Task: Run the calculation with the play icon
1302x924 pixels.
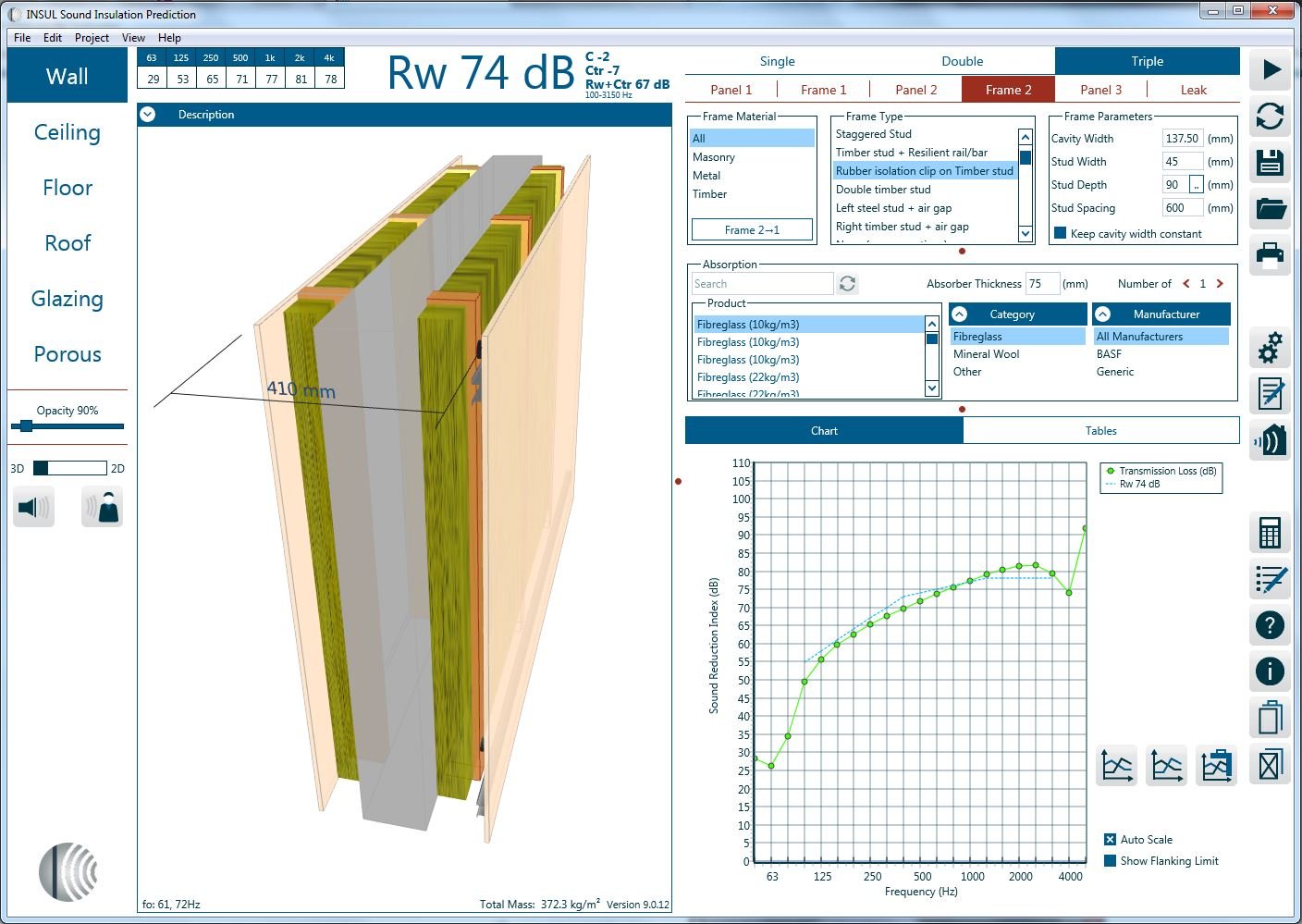Action: pos(1271,69)
